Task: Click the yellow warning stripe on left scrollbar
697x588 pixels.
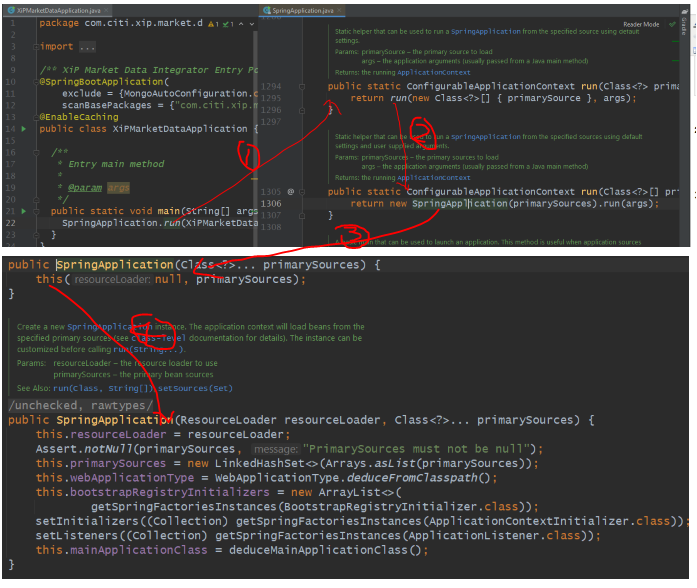Action: [x=254, y=179]
